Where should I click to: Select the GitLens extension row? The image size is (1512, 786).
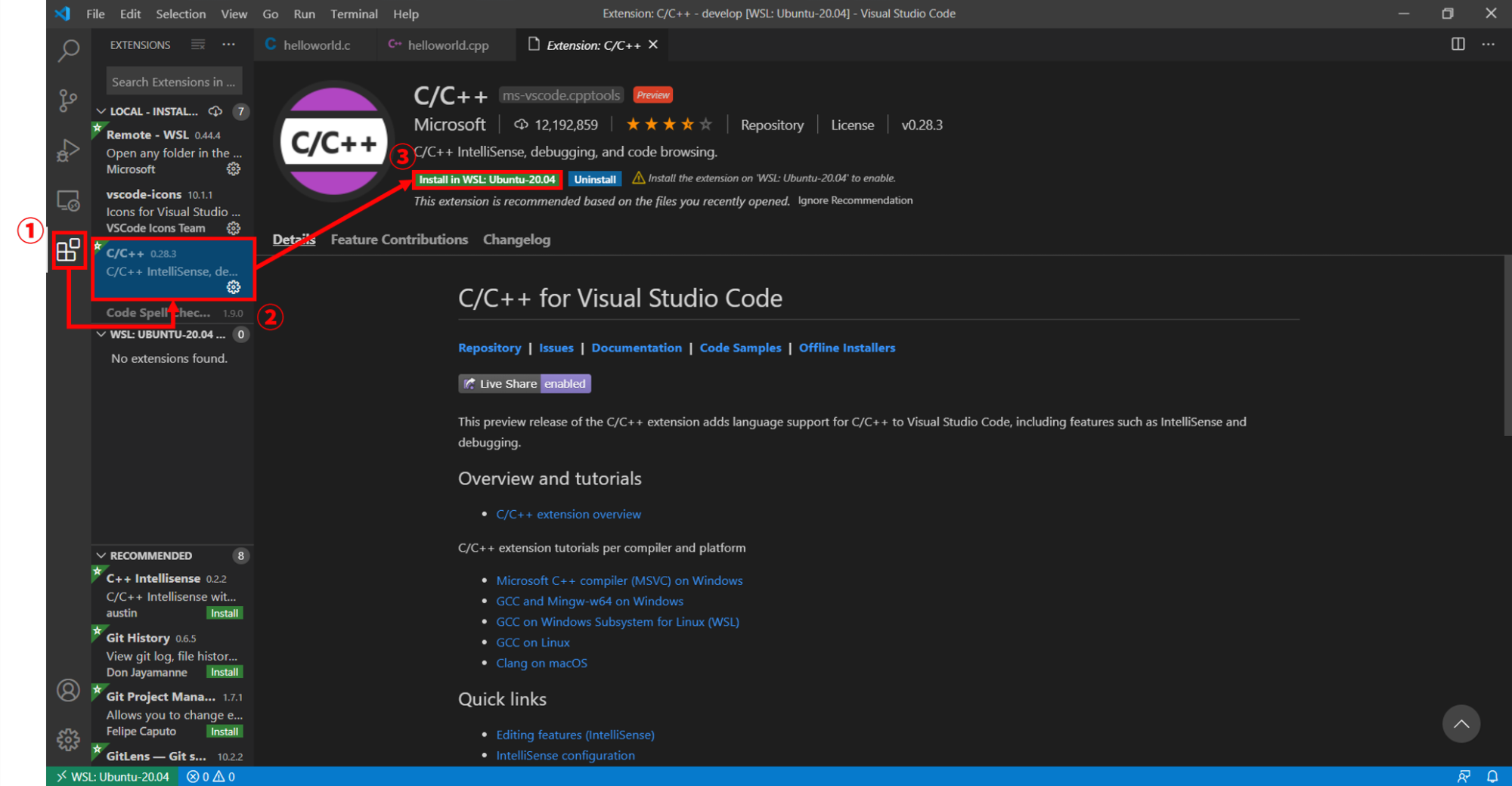pos(172,756)
